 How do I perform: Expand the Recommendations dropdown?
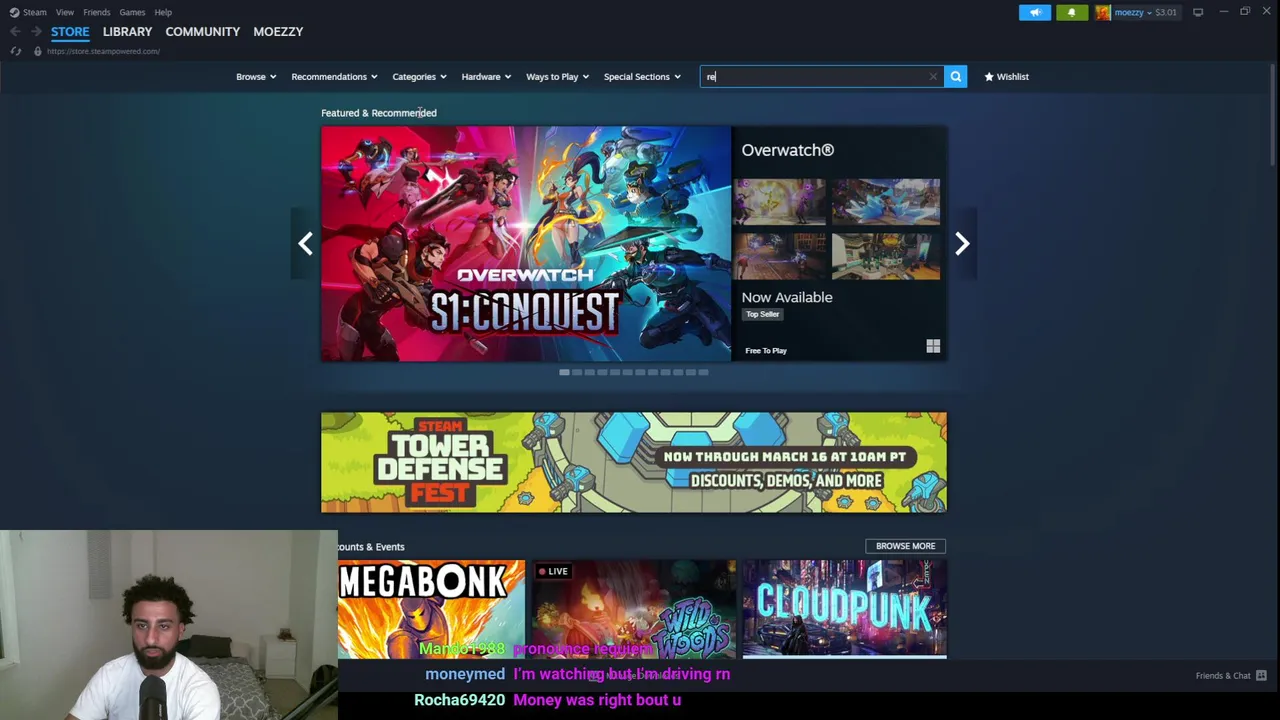(334, 77)
